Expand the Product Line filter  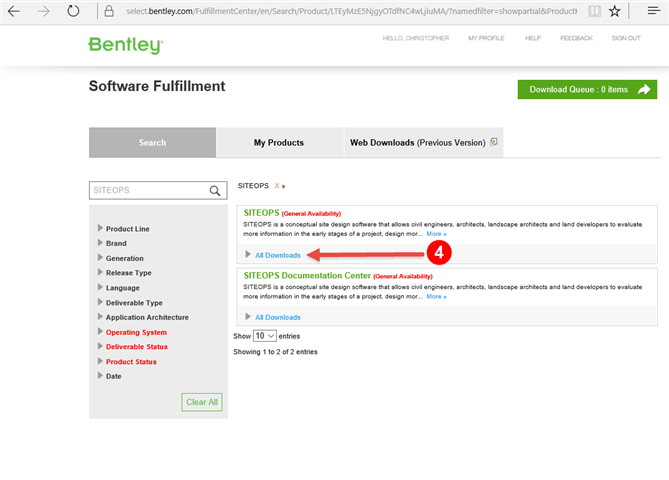(123, 229)
